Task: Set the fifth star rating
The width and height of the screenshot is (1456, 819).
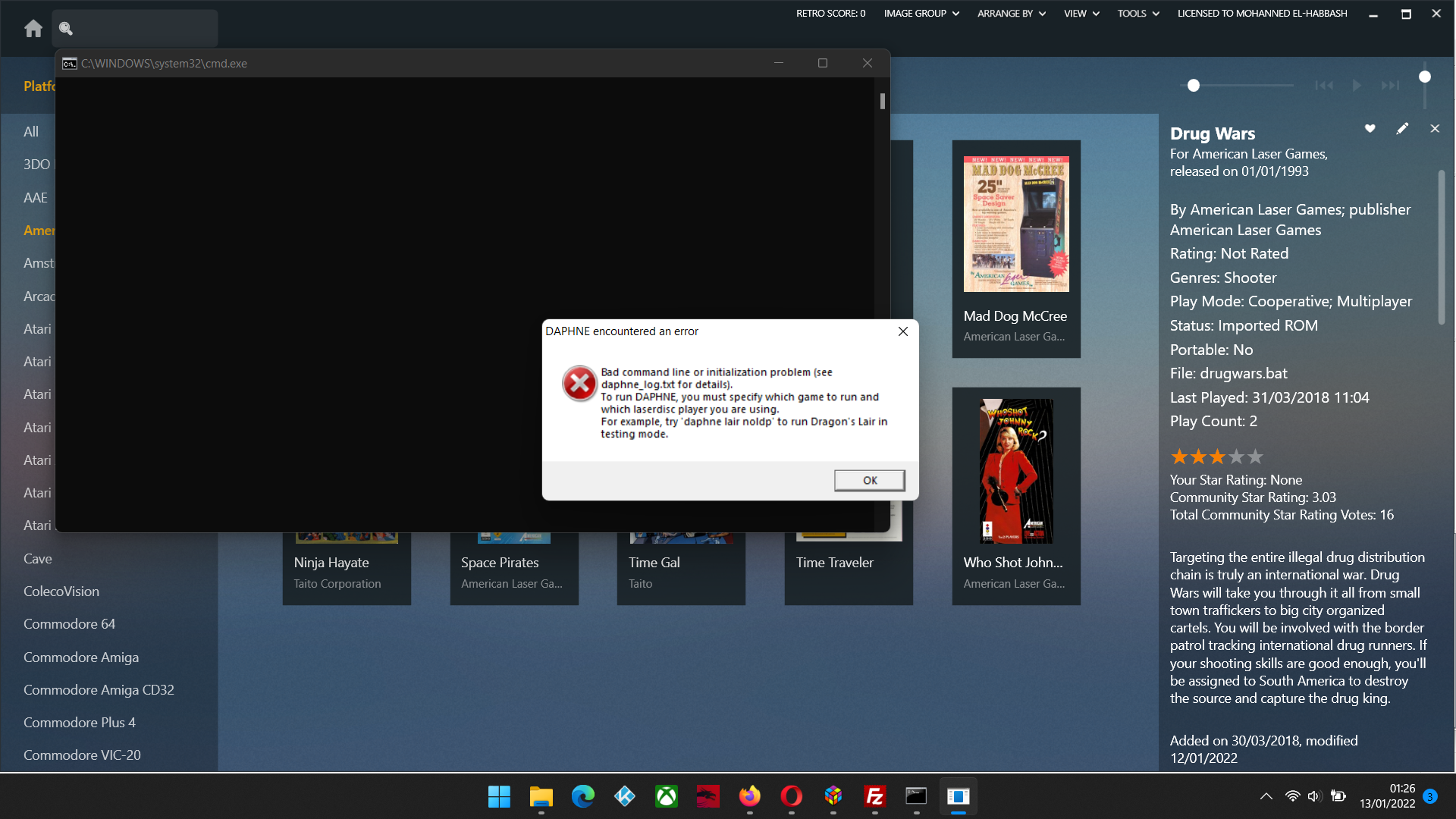Action: [1256, 457]
